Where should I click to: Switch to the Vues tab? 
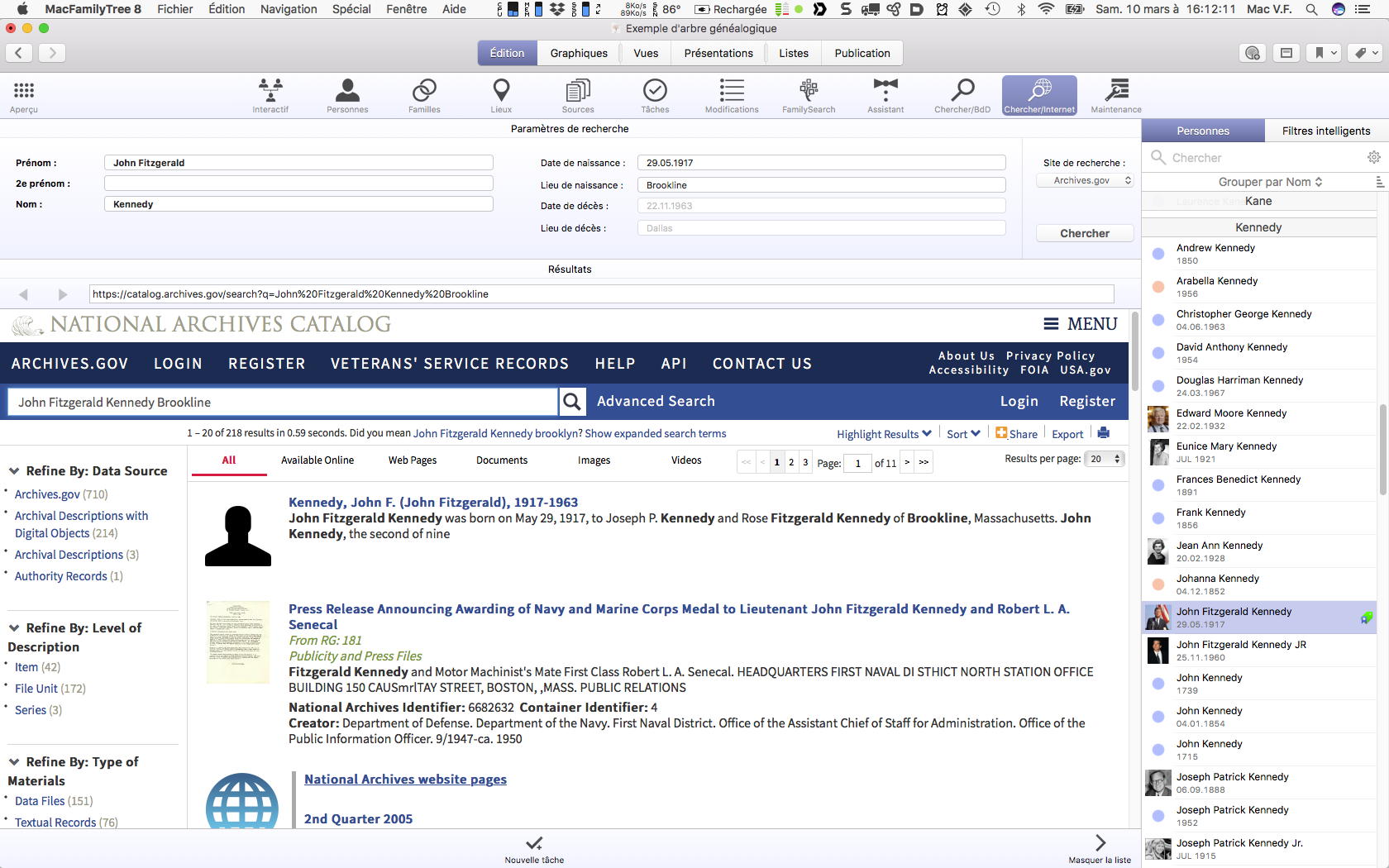[646, 53]
